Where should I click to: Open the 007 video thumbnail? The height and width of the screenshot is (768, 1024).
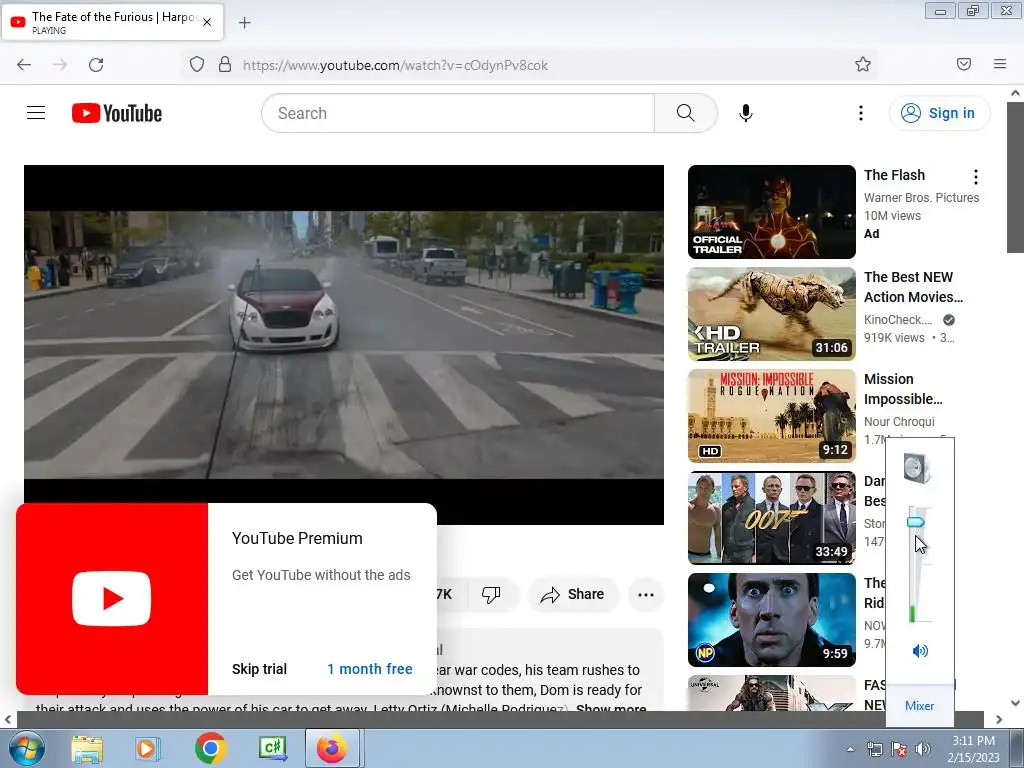click(772, 518)
